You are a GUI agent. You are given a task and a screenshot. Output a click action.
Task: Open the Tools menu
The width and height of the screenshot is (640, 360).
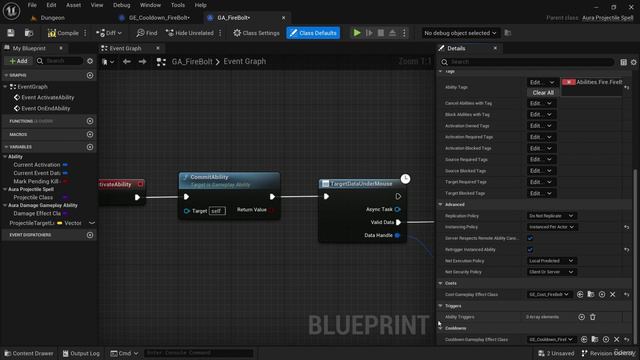click(x=178, y=5)
